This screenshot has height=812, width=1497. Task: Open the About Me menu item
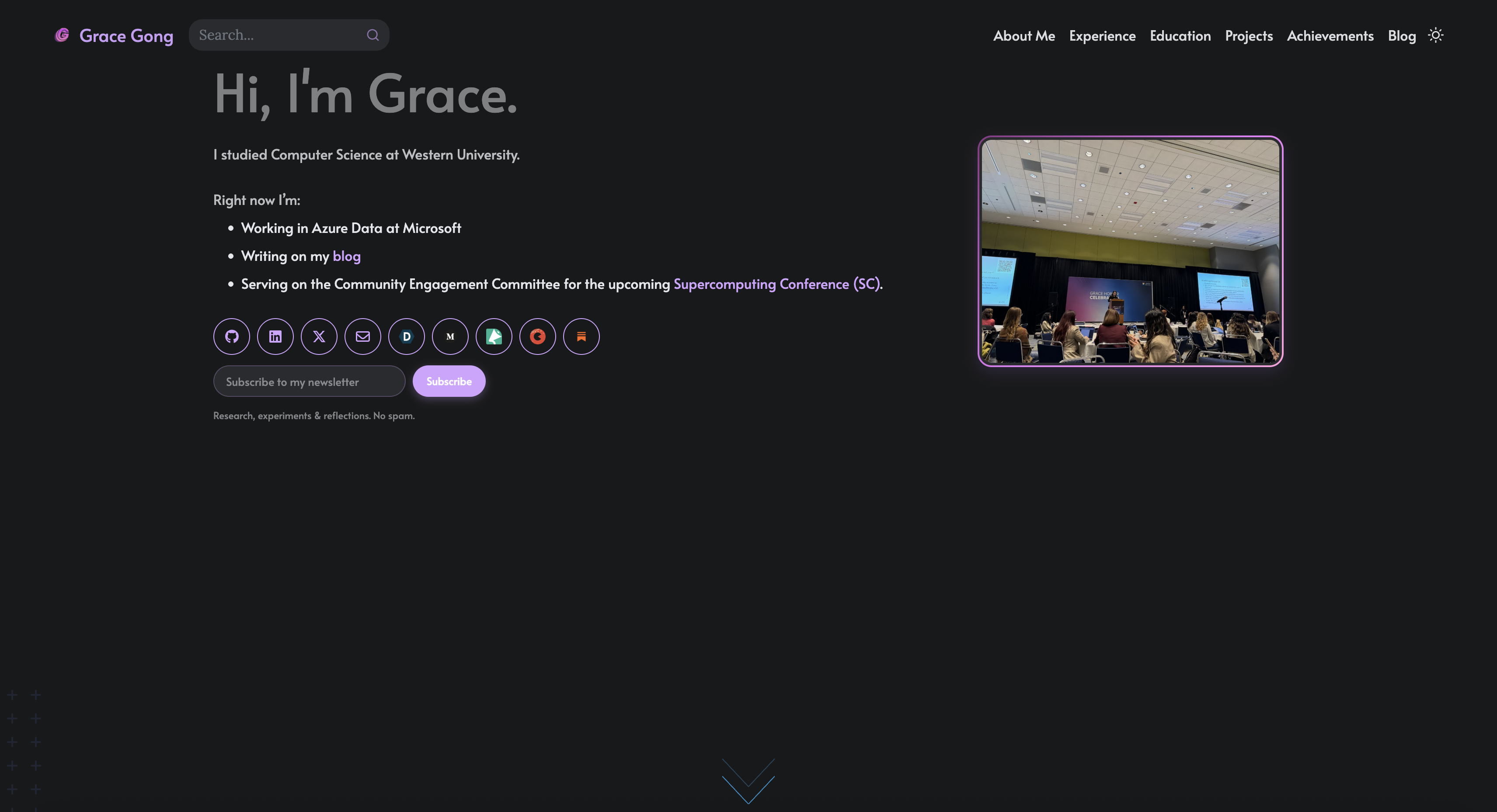(x=1024, y=35)
